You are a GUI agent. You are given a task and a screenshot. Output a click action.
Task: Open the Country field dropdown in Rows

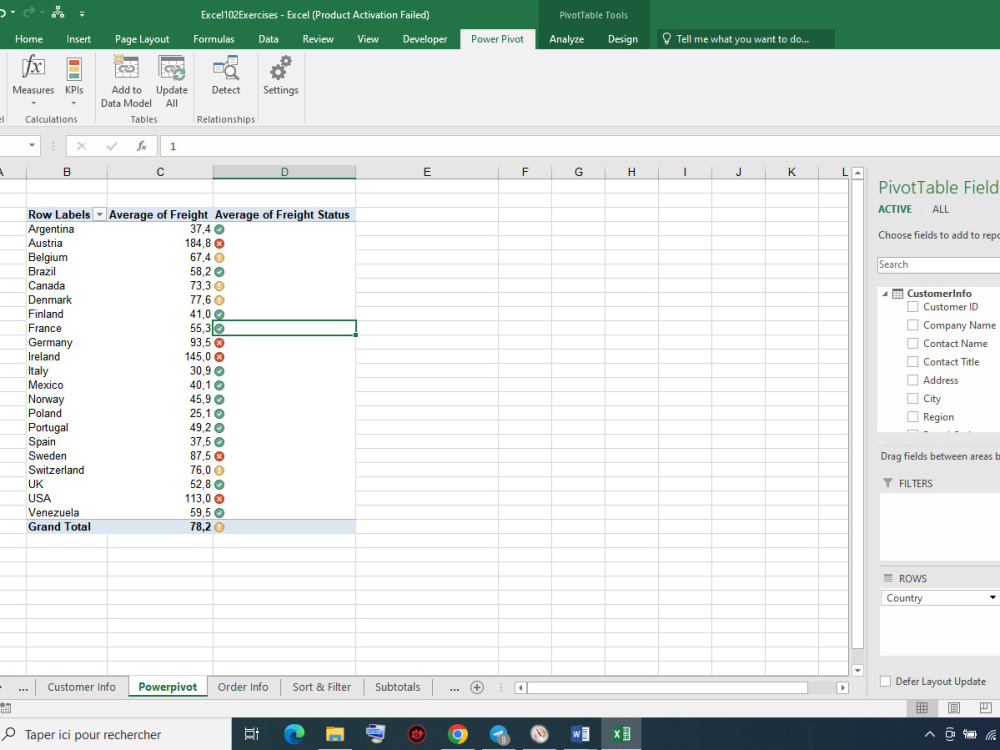point(992,598)
